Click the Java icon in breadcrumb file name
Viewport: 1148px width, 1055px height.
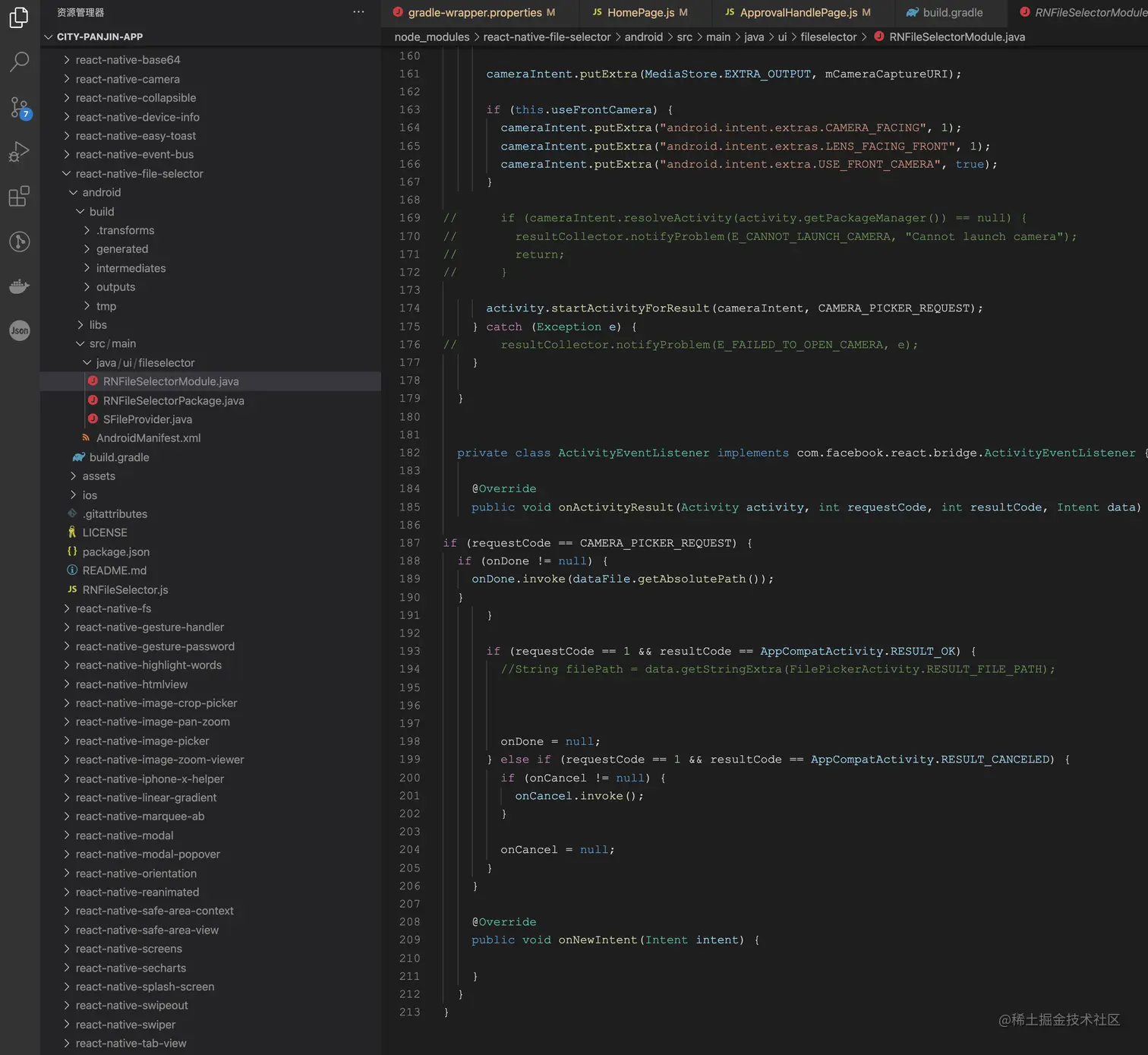[879, 36]
